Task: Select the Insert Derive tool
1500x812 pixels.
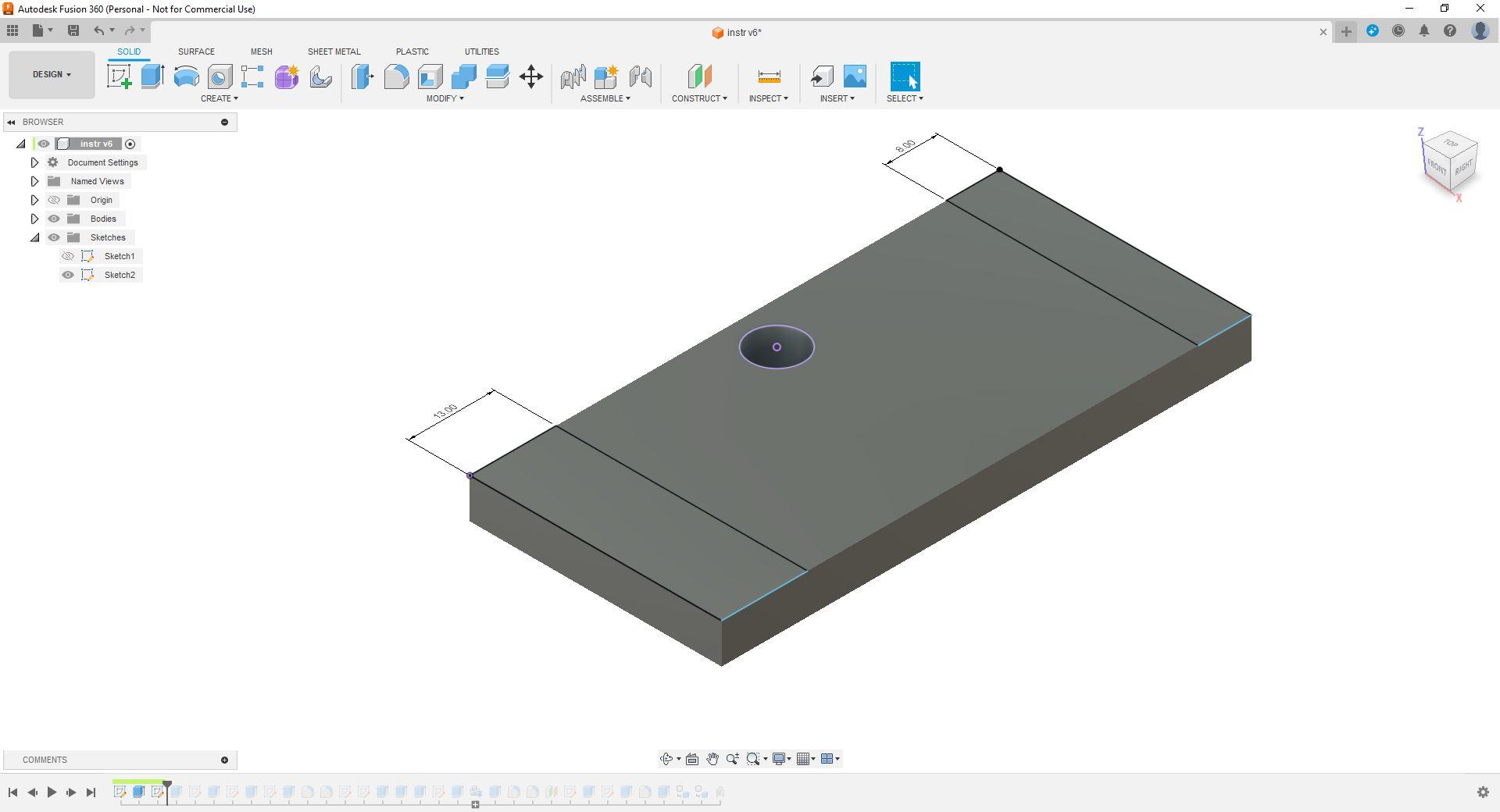Action: point(821,77)
